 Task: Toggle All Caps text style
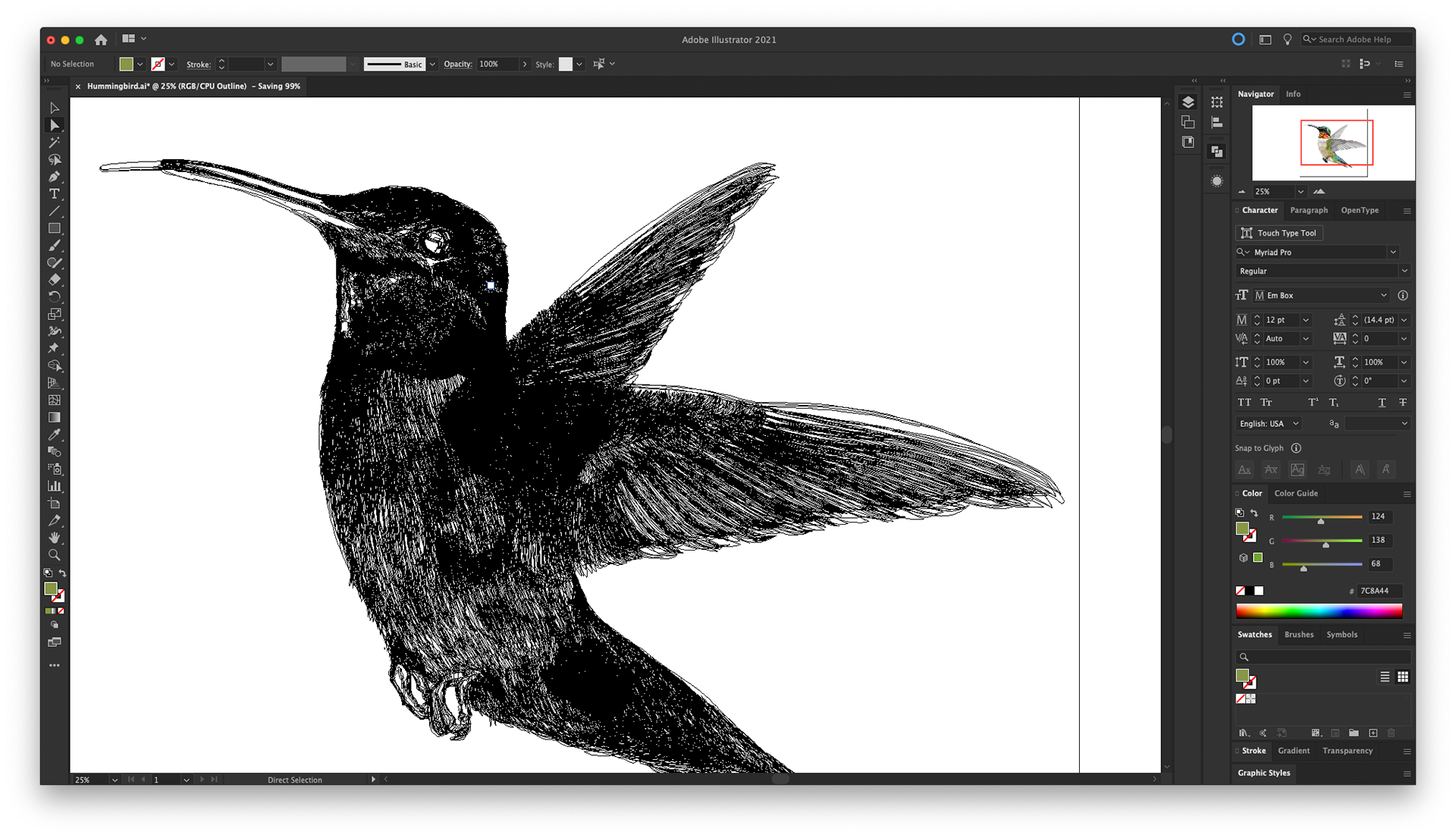coord(1244,403)
